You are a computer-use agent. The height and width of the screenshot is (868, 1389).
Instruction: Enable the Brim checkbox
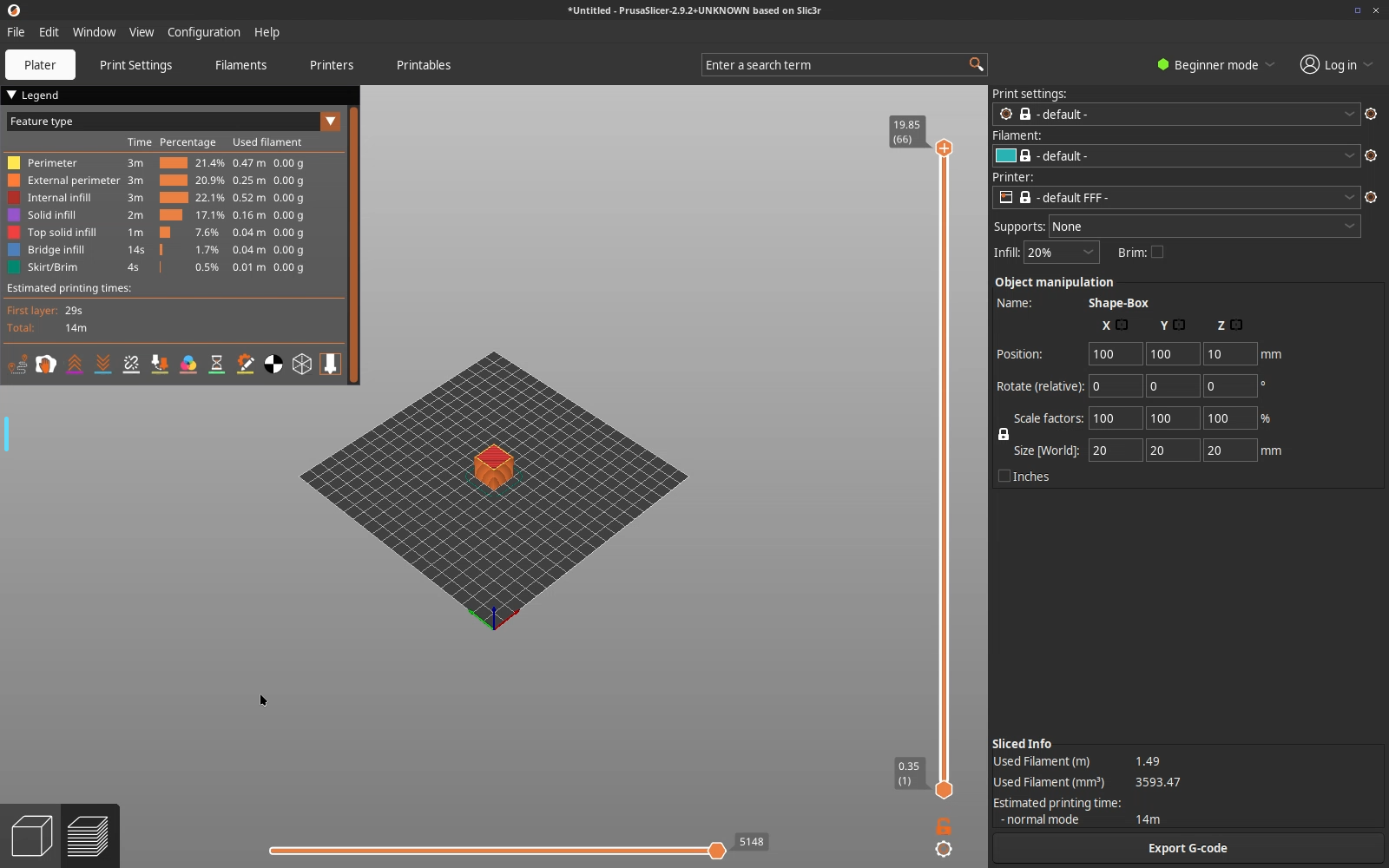pos(1157,252)
